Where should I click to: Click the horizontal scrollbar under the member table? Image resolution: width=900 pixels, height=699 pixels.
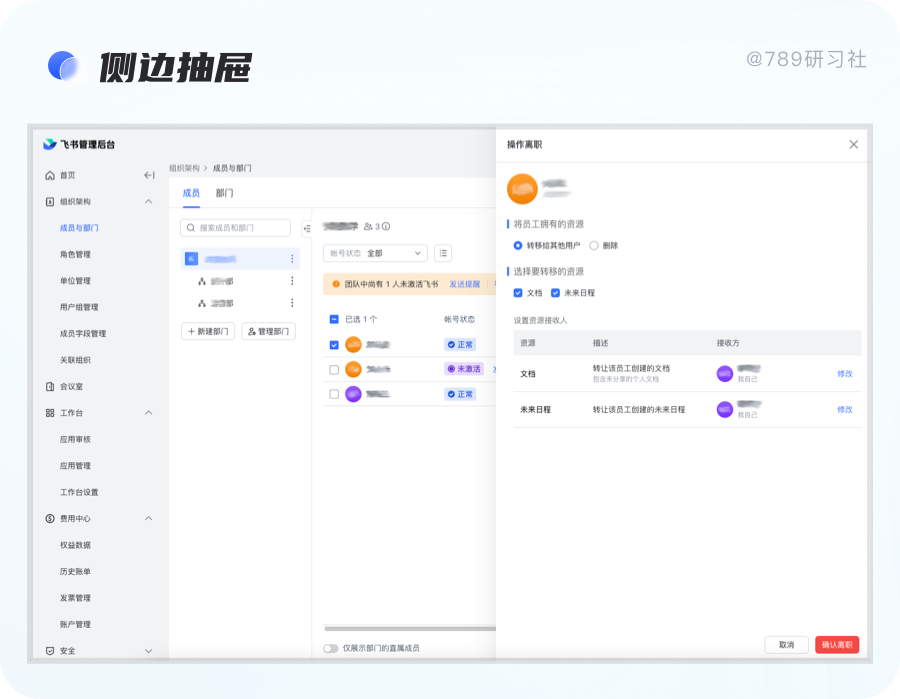pyautogui.click(x=410, y=628)
